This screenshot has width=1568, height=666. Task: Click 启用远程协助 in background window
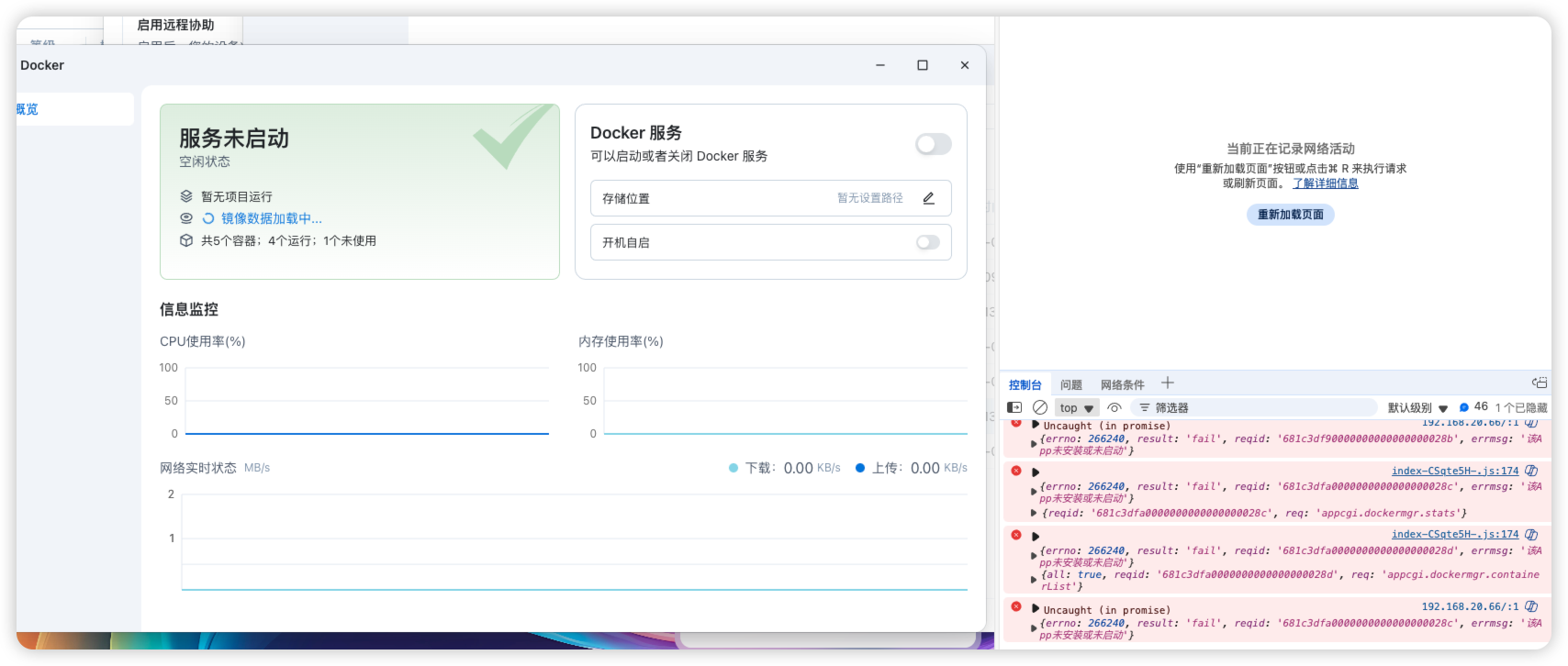tap(175, 25)
